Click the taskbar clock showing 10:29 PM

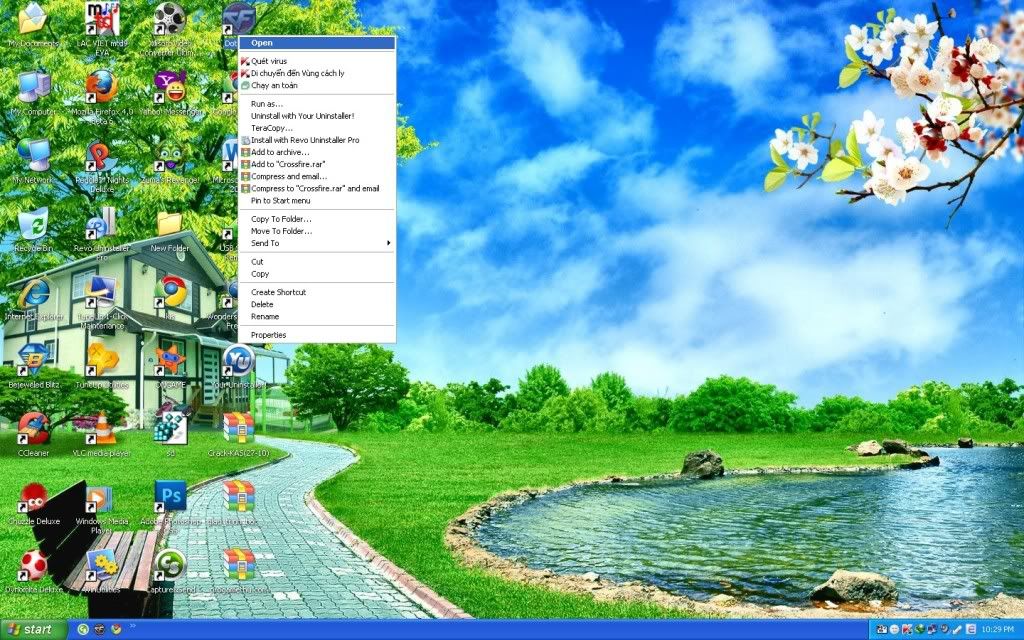997,629
